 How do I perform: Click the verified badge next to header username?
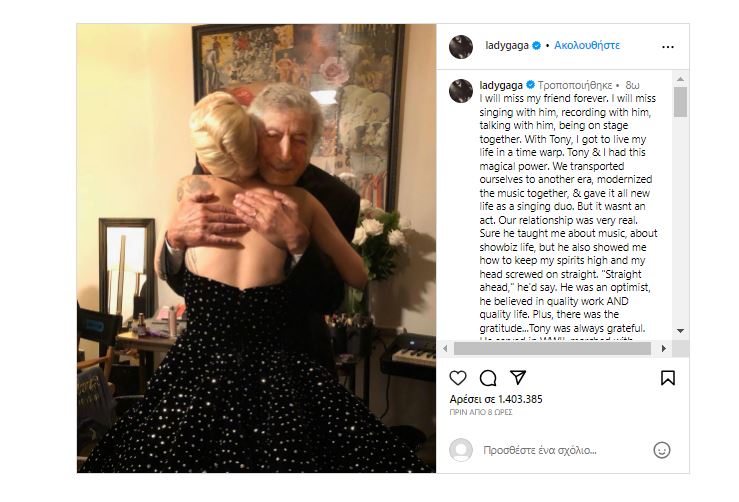tap(536, 46)
